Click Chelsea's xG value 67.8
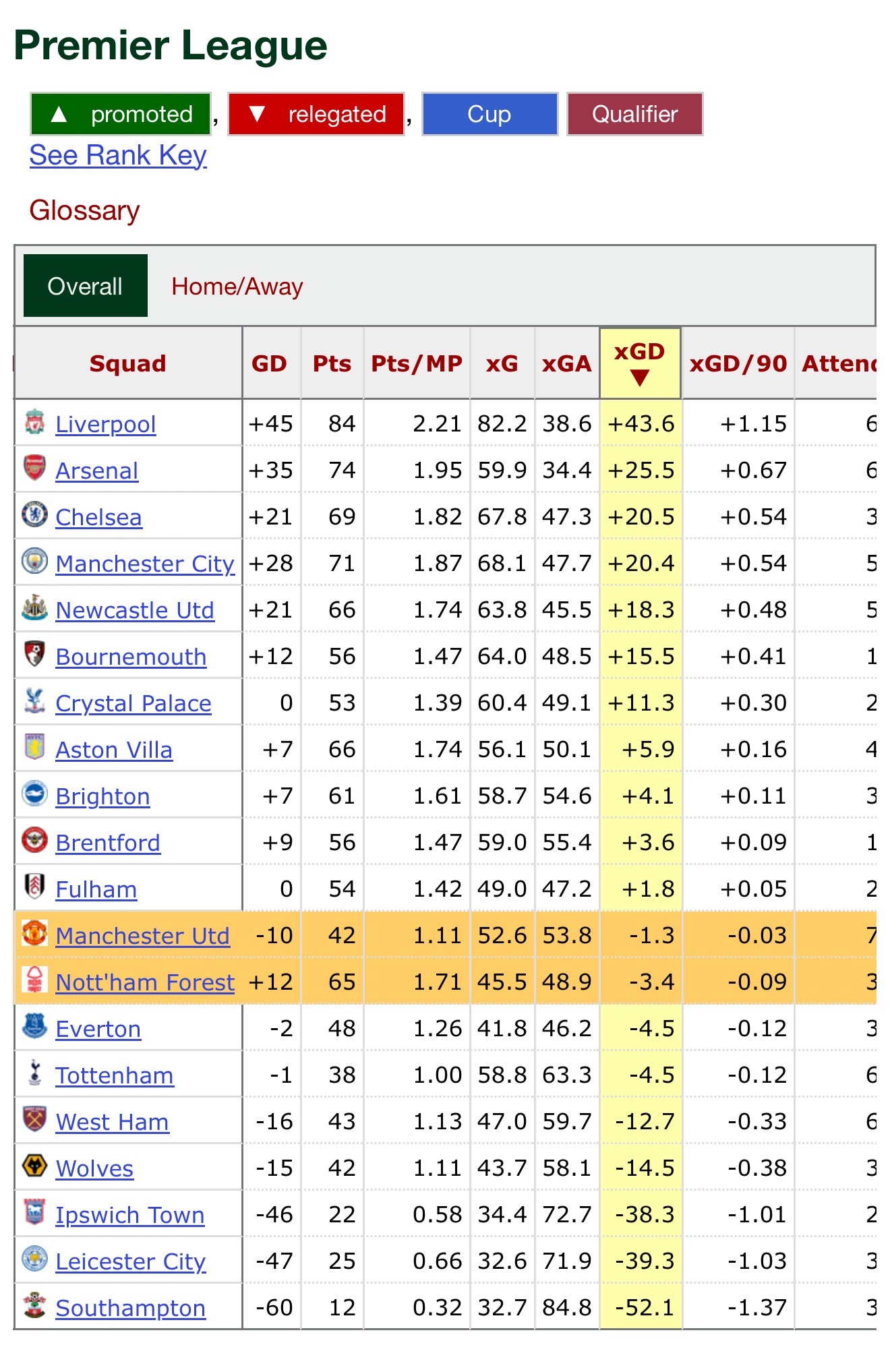890x1372 pixels. tap(502, 516)
